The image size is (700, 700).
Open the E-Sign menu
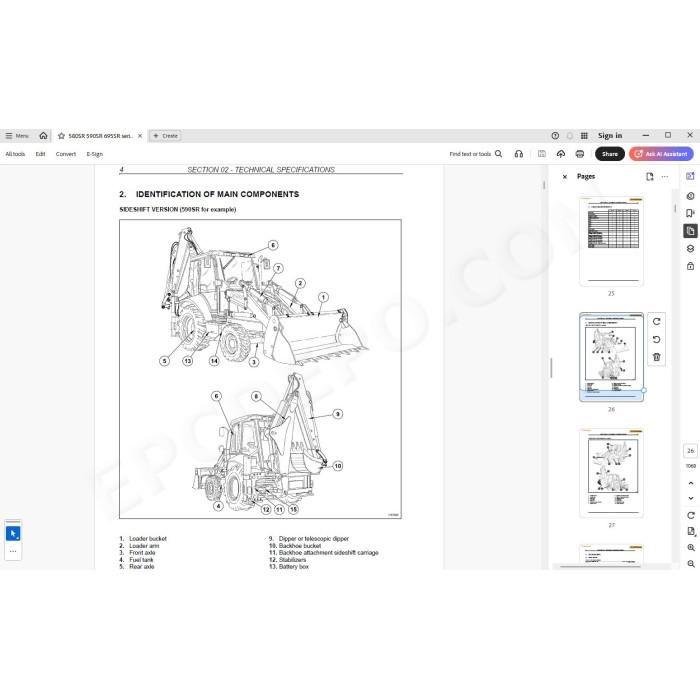(95, 154)
